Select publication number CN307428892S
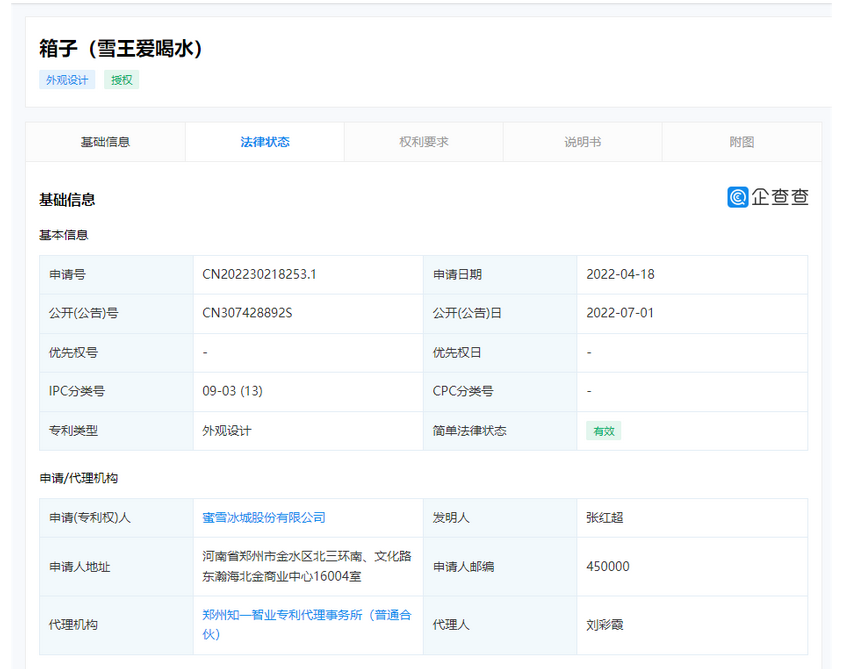The height and width of the screenshot is (669, 845). coord(247,313)
